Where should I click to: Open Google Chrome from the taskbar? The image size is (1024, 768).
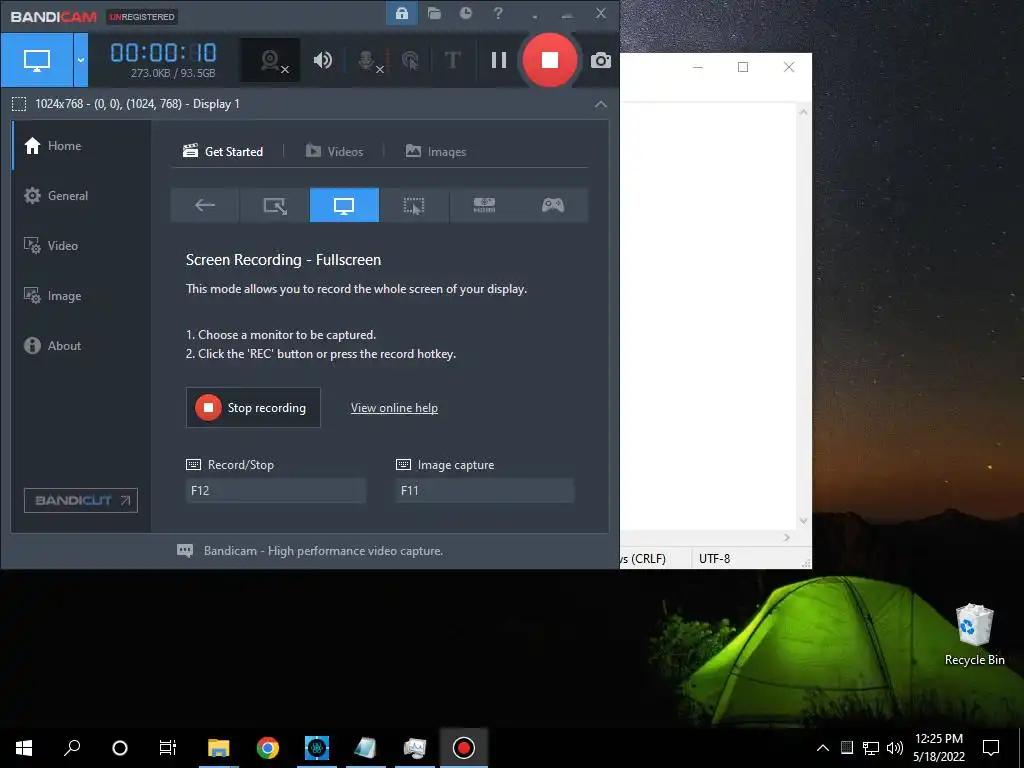[268, 748]
